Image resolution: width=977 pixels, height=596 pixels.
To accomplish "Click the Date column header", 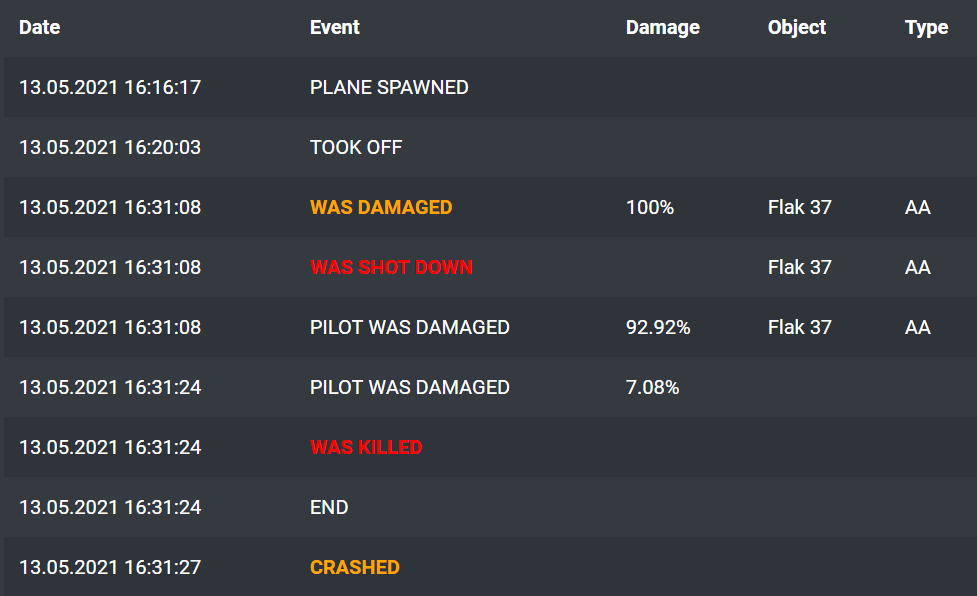I will click(40, 27).
